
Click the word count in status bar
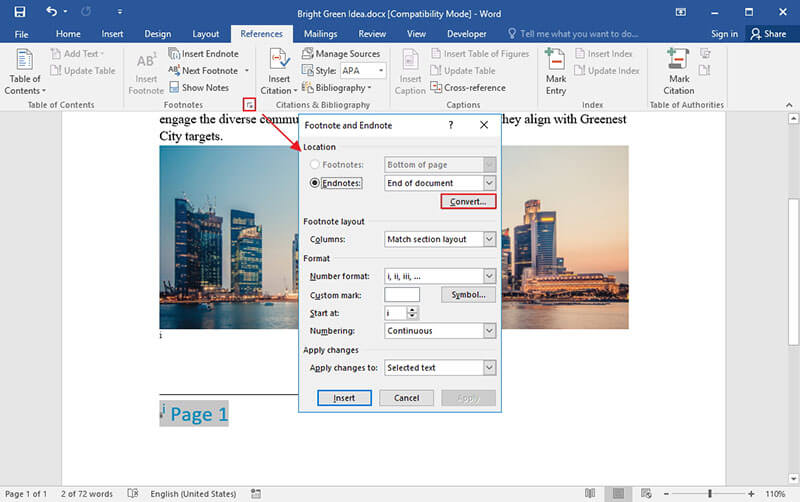[87, 494]
